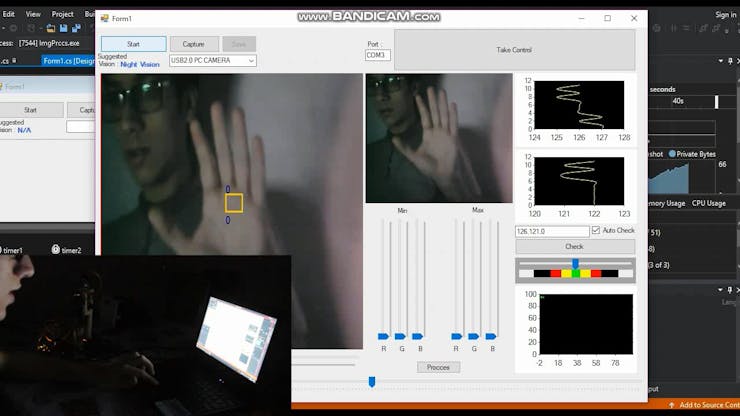740x416 pixels.
Task: Toggle the Auto Check checkbox
Action: [x=596, y=230]
